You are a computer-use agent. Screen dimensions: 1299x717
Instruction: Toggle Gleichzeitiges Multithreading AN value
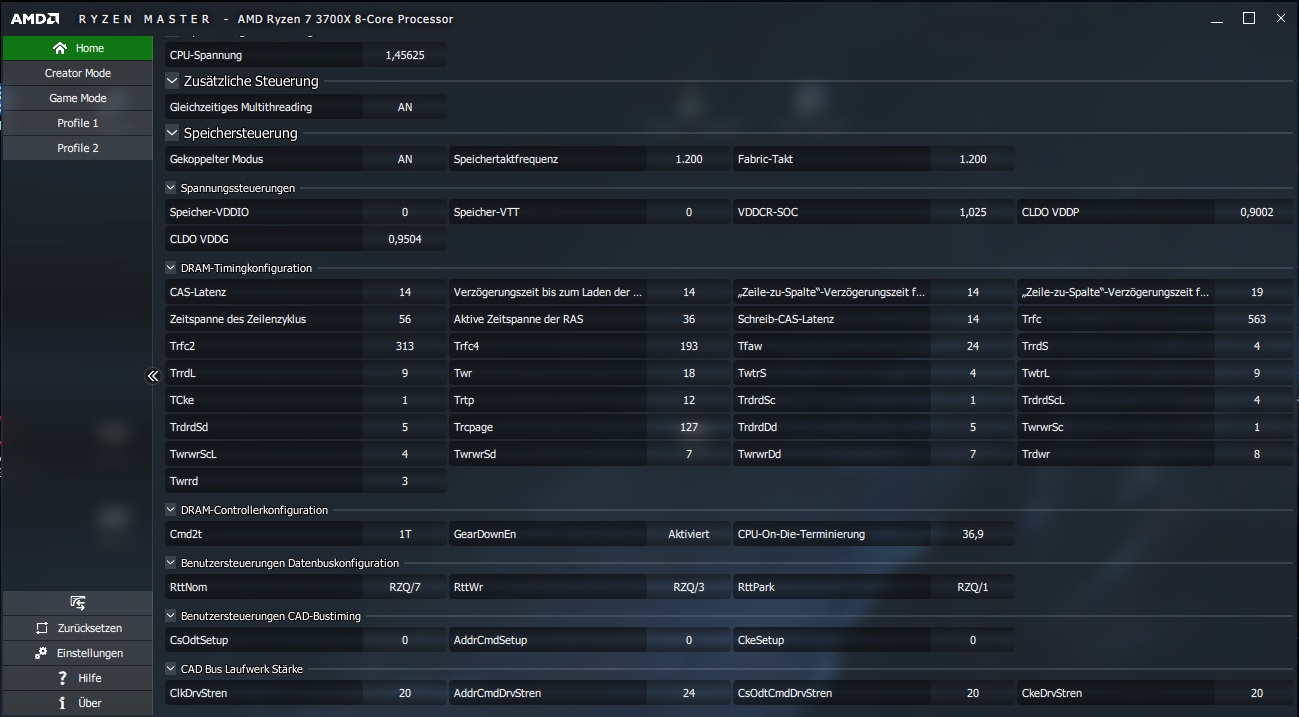[x=405, y=107]
